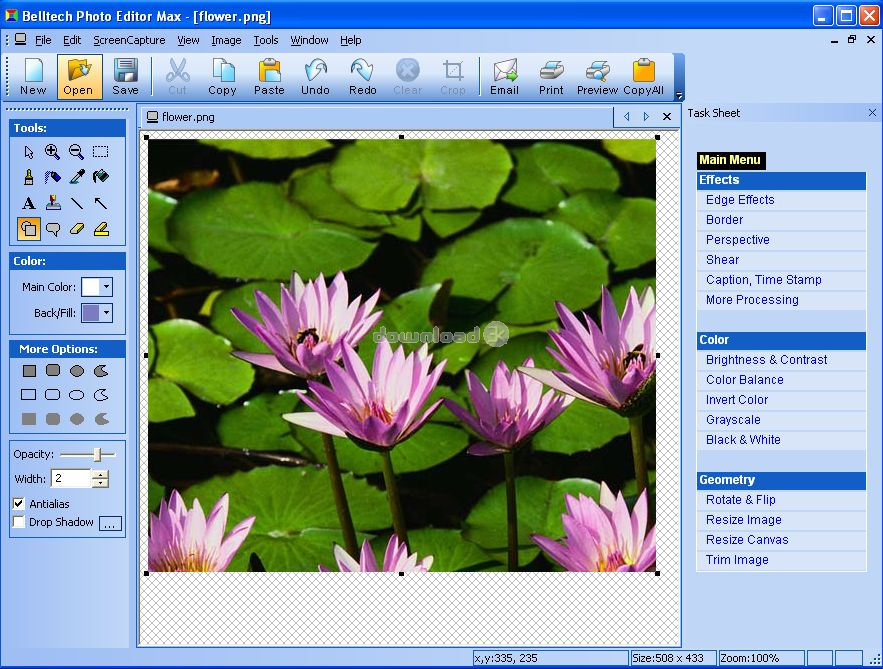This screenshot has height=669, width=883.
Task: Expand the Back/Fill color dropdown
Action: (106, 313)
